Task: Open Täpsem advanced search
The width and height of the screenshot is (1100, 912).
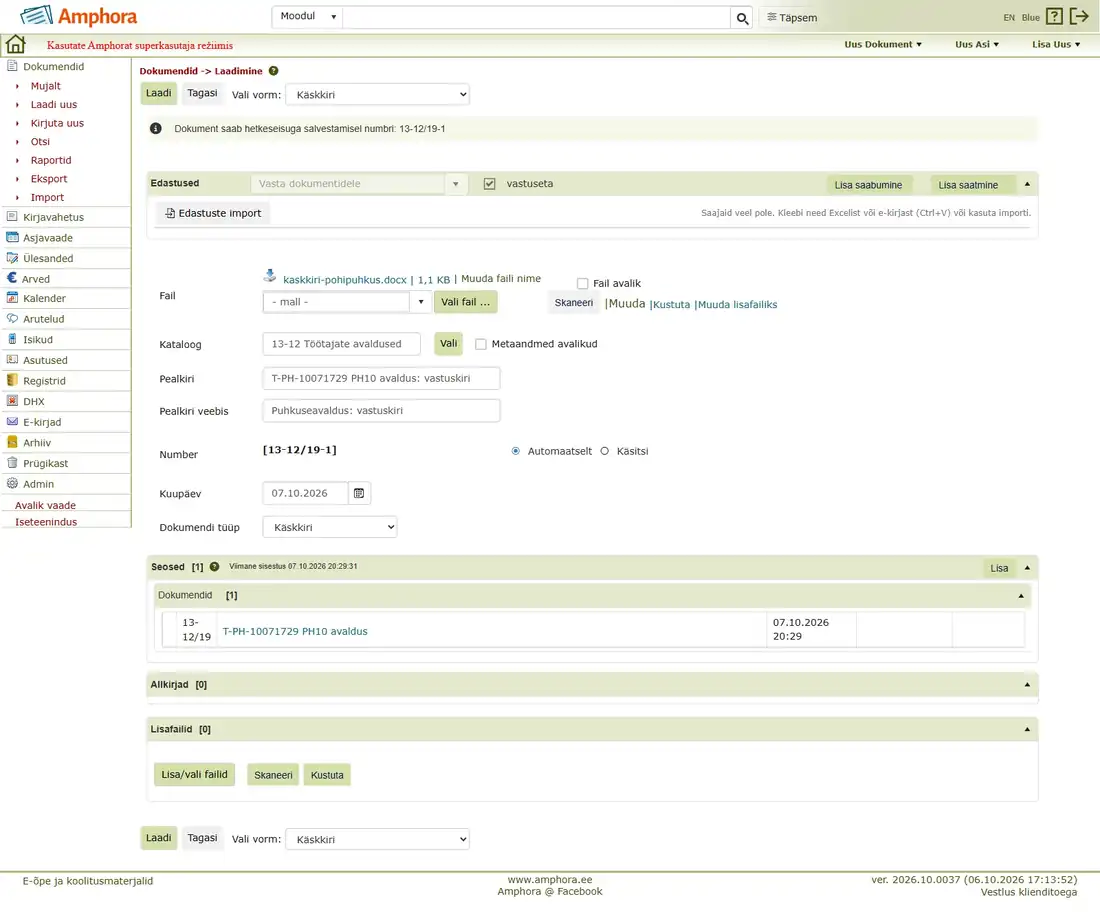Action: [792, 18]
